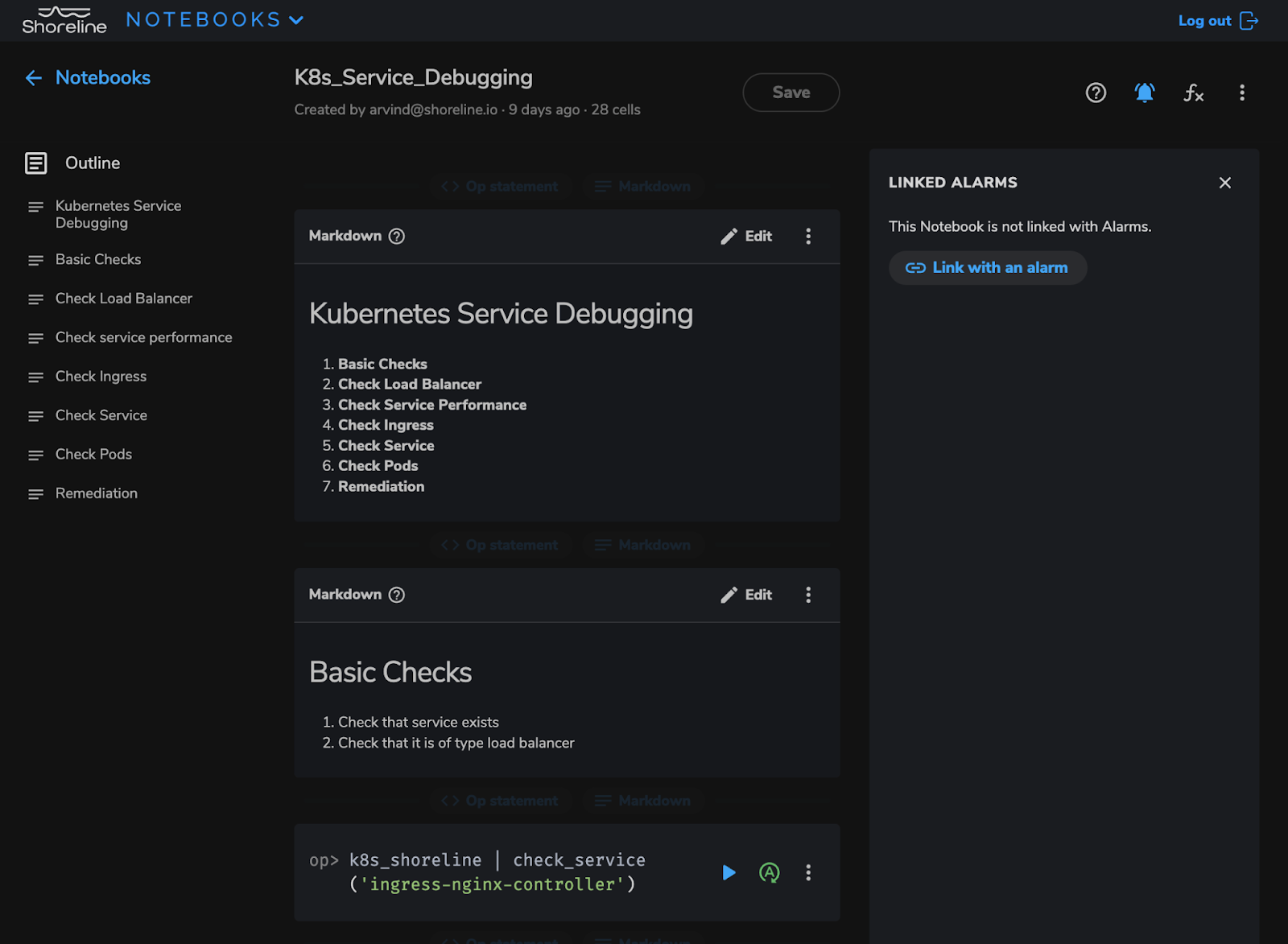The width and height of the screenshot is (1288, 944).
Task: Open help for first Markdown cell
Action: tap(397, 237)
